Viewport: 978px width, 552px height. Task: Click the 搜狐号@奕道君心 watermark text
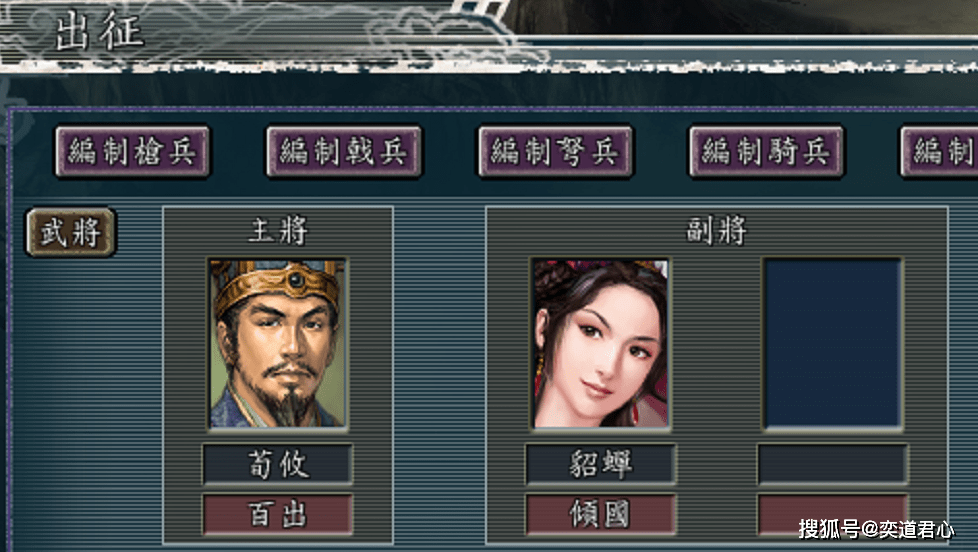coord(876,530)
